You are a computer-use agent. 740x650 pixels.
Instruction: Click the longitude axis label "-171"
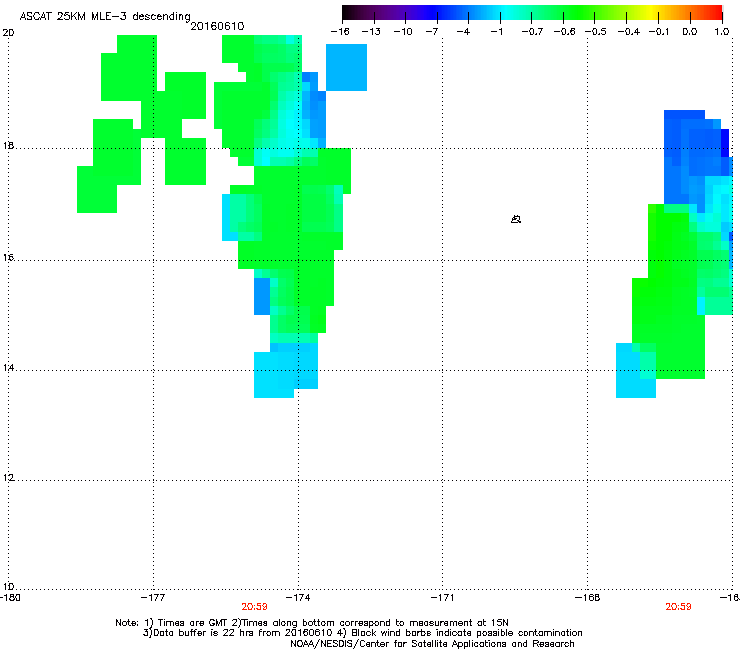[442, 598]
